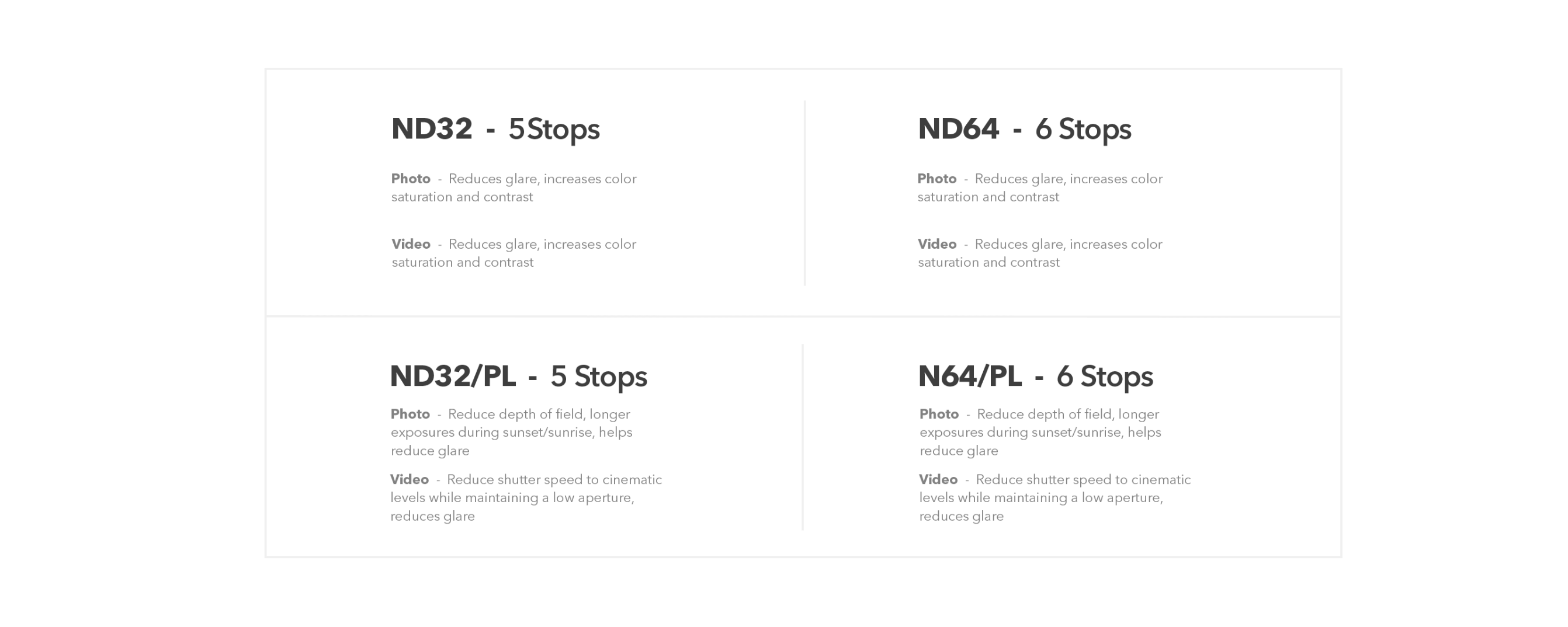This screenshot has height=627, width=1568.
Task: Click the horizontal divider between the filter rows
Action: pos(803,316)
